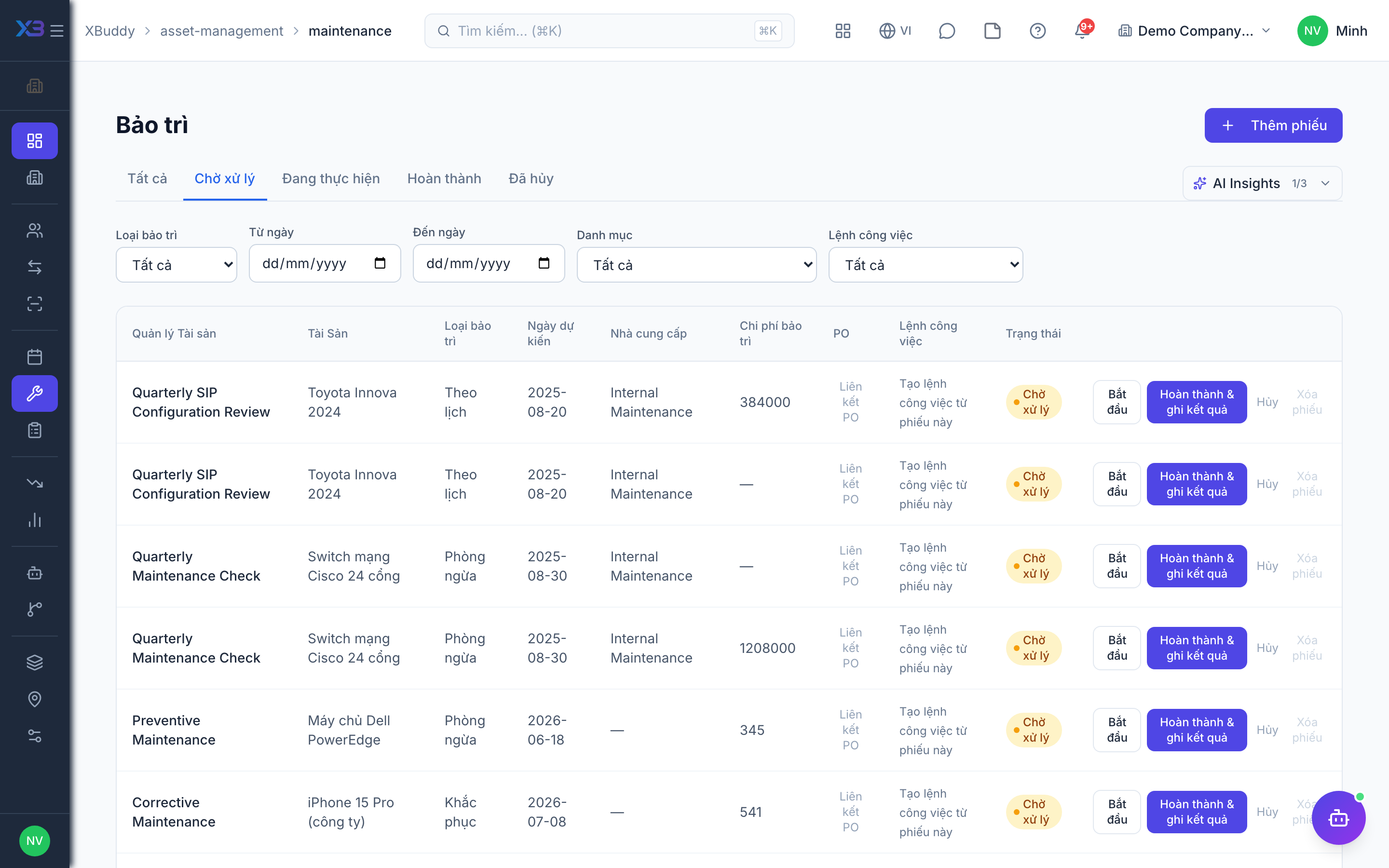Screen dimensions: 1389x868
Task: Open the floating chatbot assistant button
Action: pos(1338,817)
